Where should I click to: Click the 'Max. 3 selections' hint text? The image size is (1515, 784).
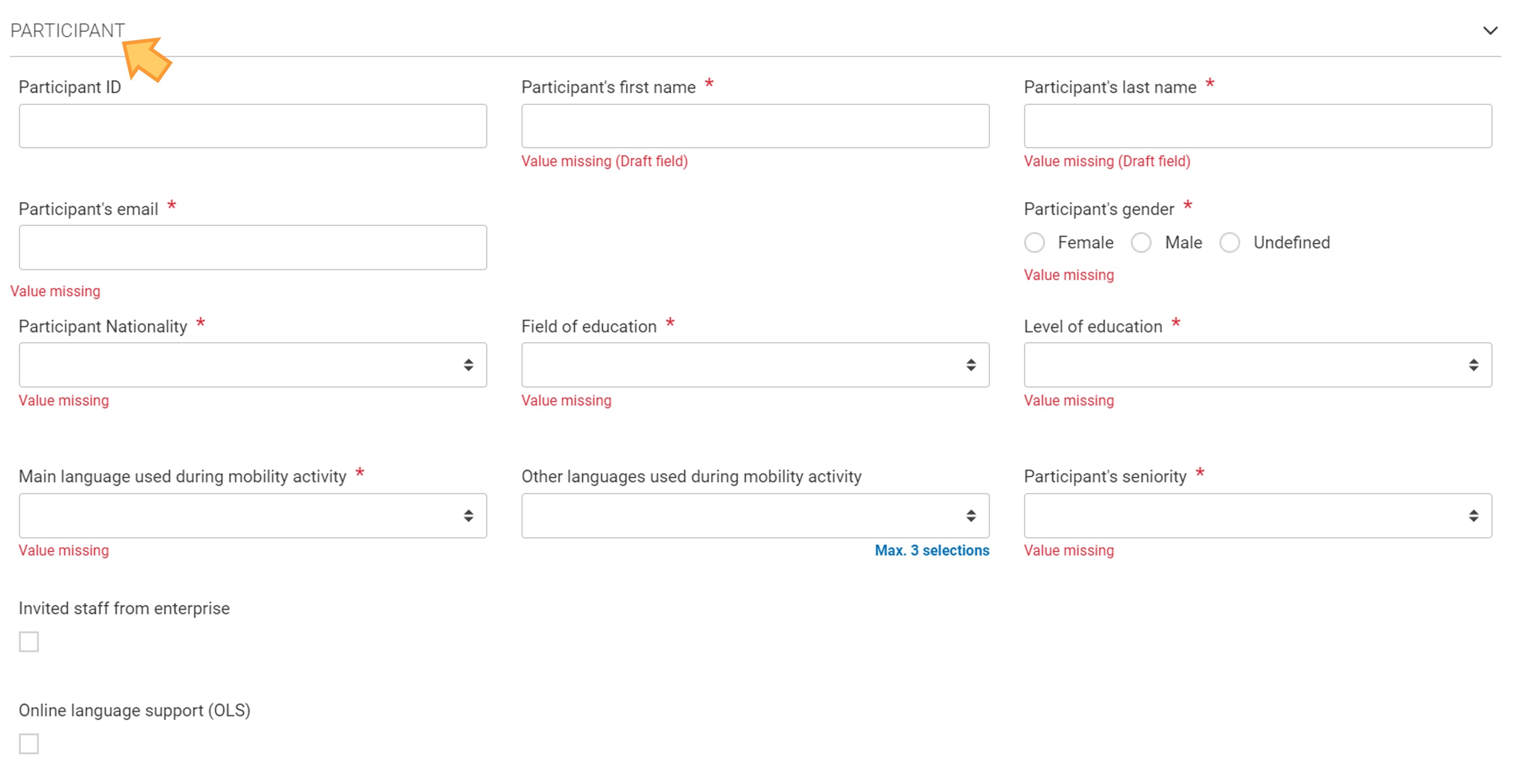(x=932, y=551)
